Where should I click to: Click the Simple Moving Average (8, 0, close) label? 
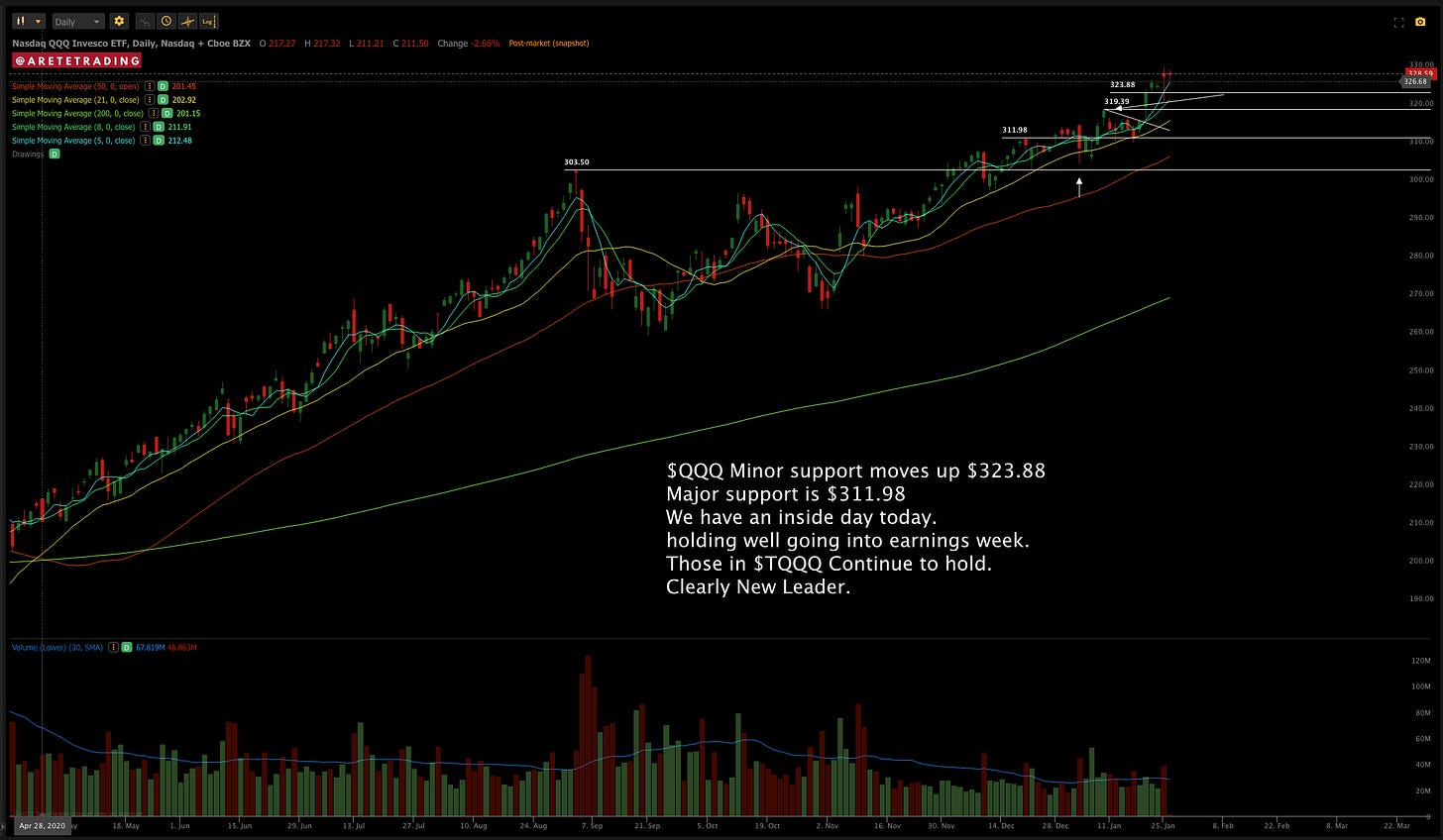[x=73, y=127]
